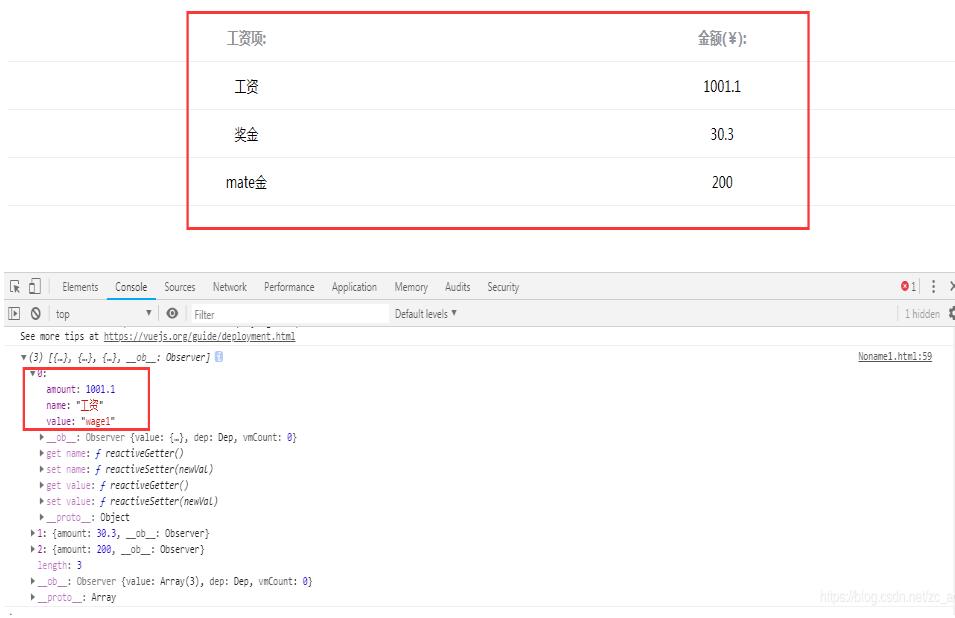Click the 工资 row name cell
This screenshot has height=618, width=955.
click(247, 86)
